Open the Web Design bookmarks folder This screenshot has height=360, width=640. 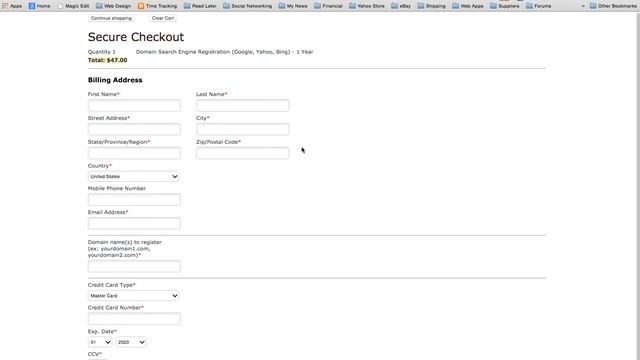113,6
